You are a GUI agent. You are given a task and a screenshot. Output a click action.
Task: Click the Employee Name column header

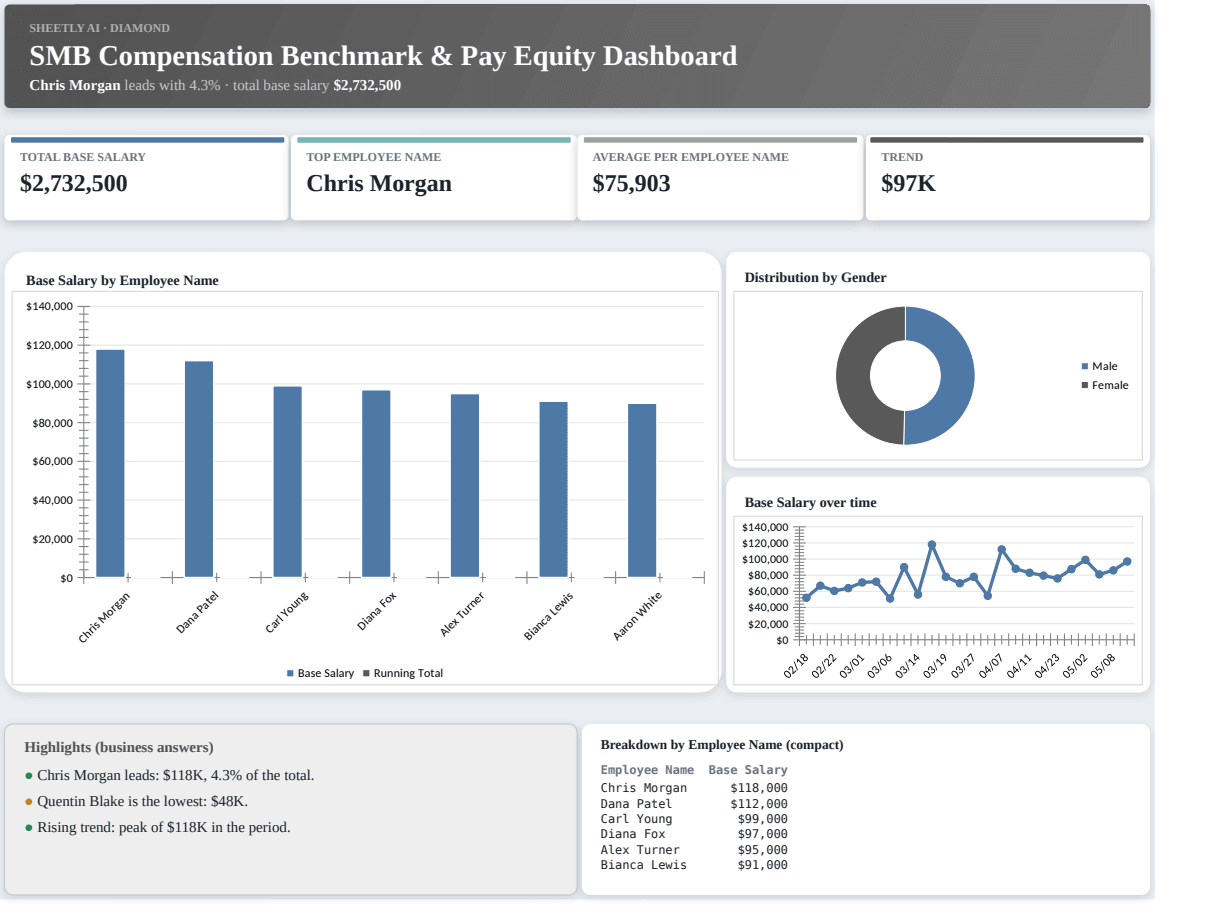point(647,770)
